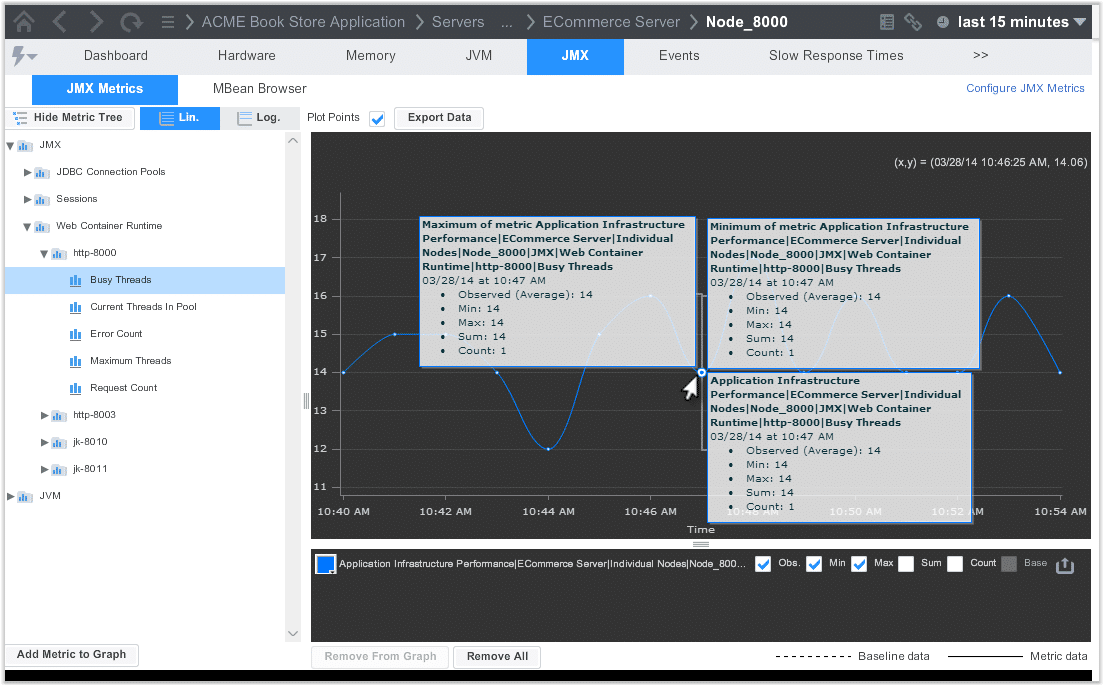Open the Events tab

click(679, 56)
